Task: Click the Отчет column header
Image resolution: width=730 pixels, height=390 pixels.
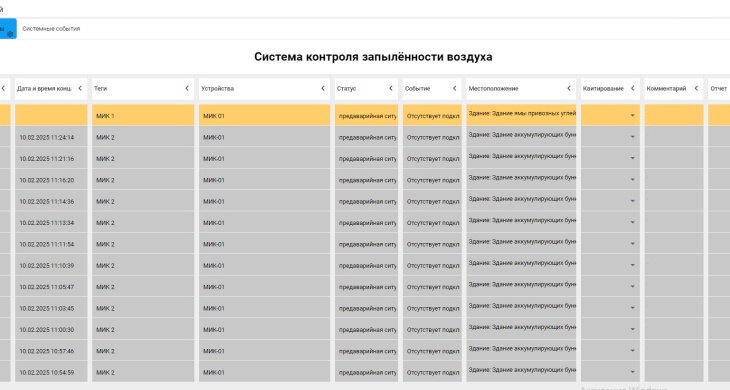Action: (x=718, y=88)
